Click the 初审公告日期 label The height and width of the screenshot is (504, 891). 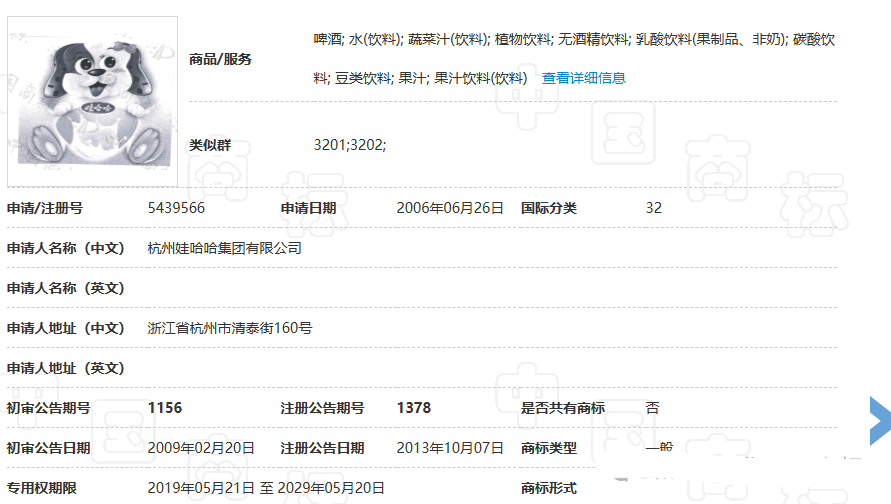(x=48, y=448)
